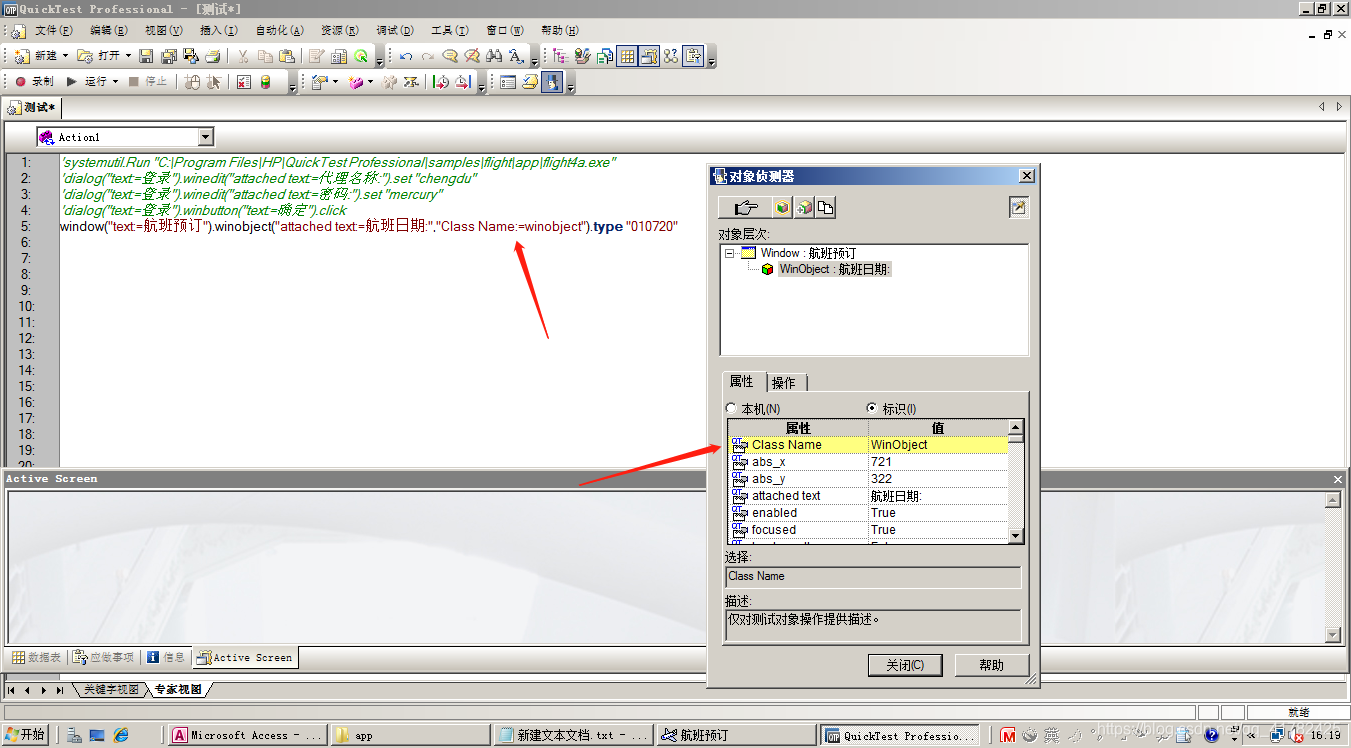
Task: Click the cube with plus icon in Object Spy
Action: 804,208
